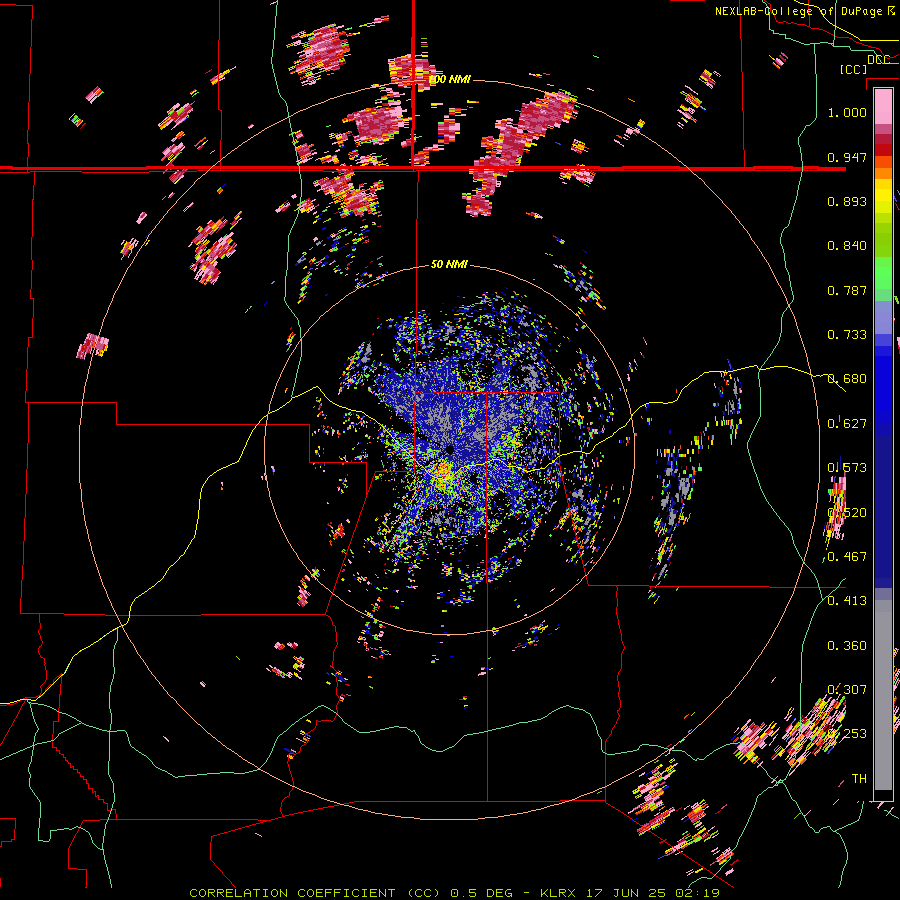Click the 50 NMI range ring label
This screenshot has height=900, width=900.
click(449, 265)
